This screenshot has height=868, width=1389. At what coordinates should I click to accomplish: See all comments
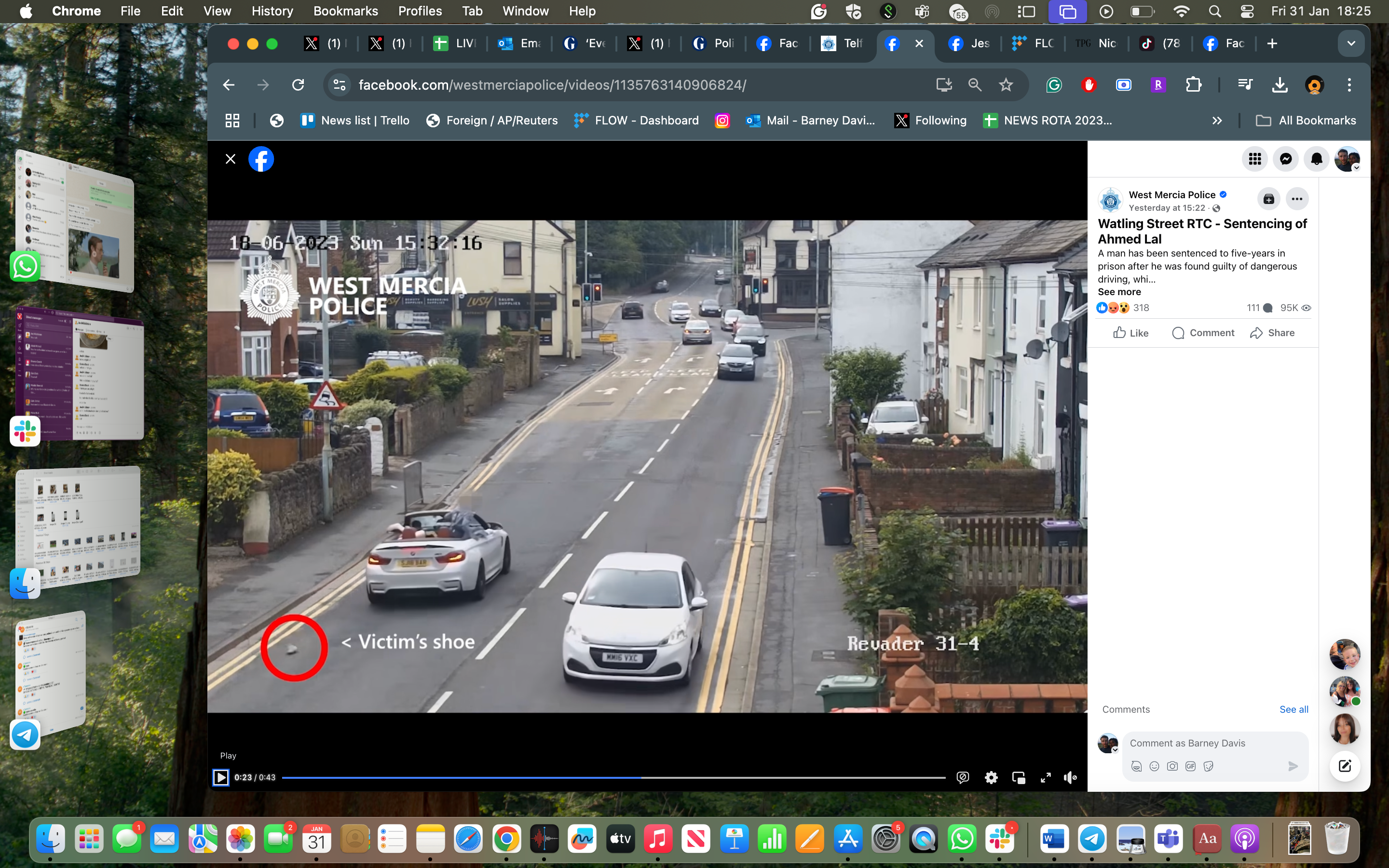click(1294, 709)
